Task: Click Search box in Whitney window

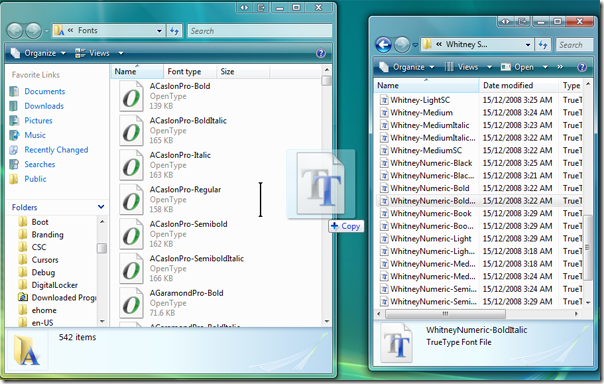Action: [x=574, y=45]
